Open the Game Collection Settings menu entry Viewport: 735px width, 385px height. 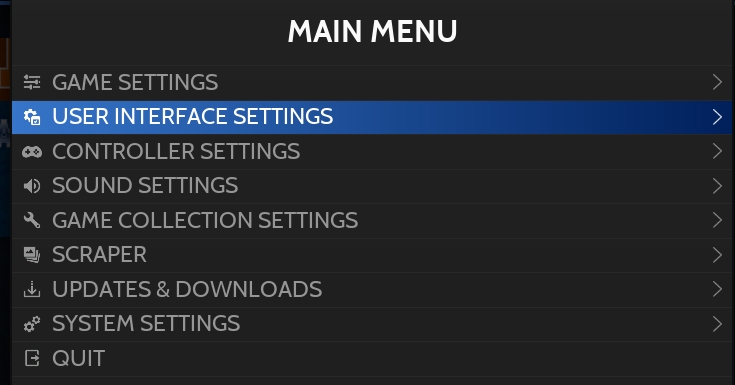[x=372, y=220]
